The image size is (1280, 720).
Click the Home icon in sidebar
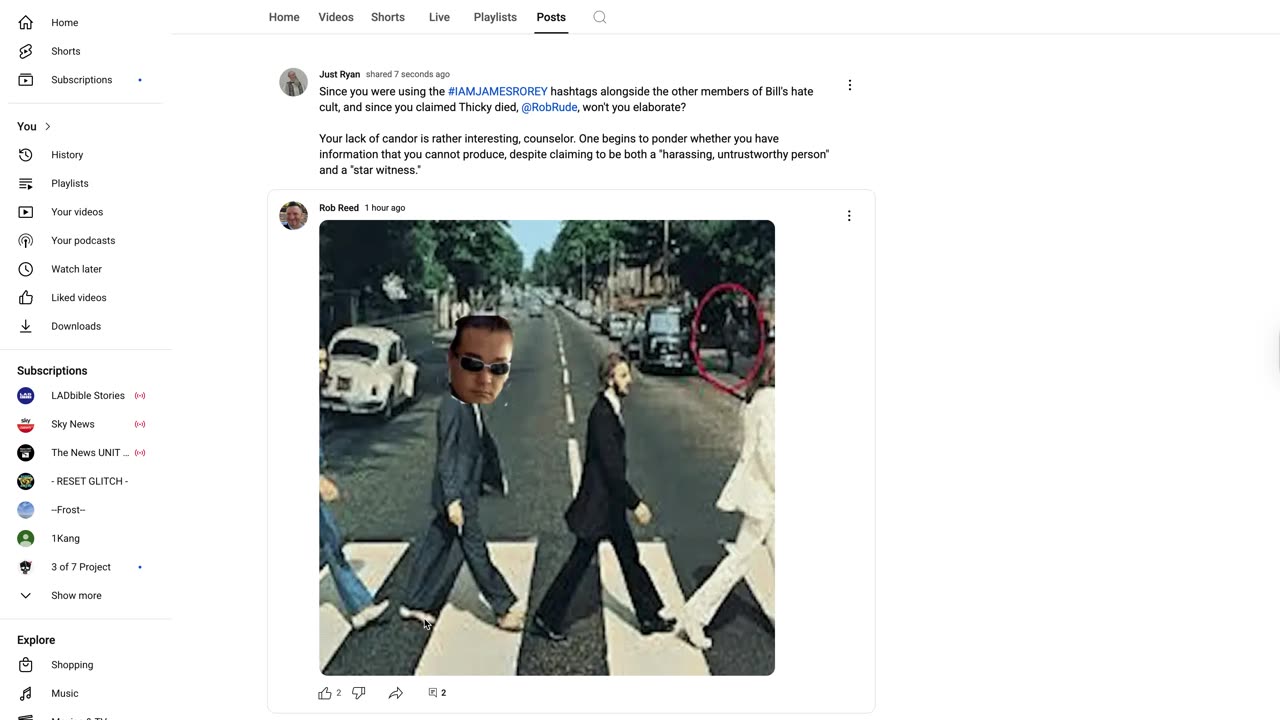(x=26, y=23)
